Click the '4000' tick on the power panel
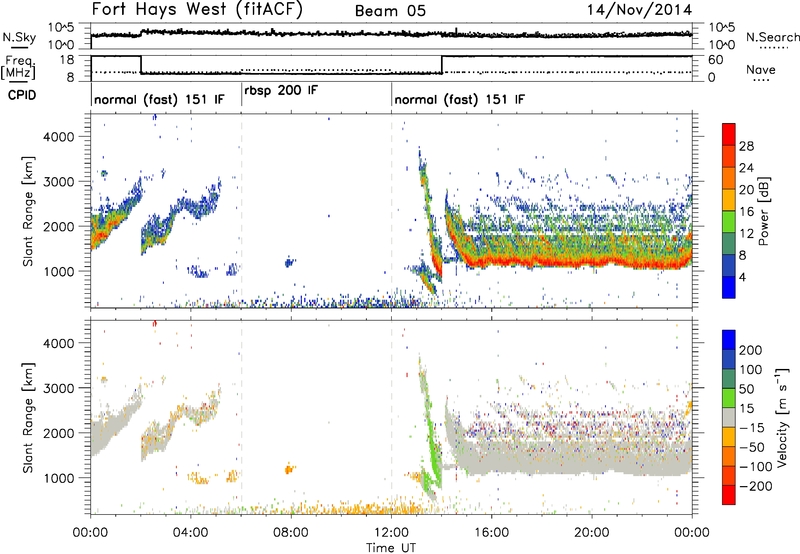The image size is (800, 554). pos(58,137)
